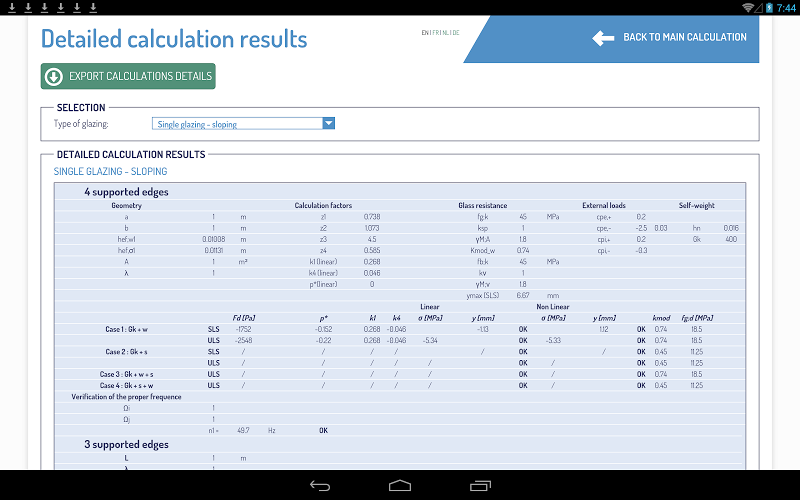Screen dimensions: 800x500
Task: Tap the Android home navigation icon
Action: tap(399, 485)
